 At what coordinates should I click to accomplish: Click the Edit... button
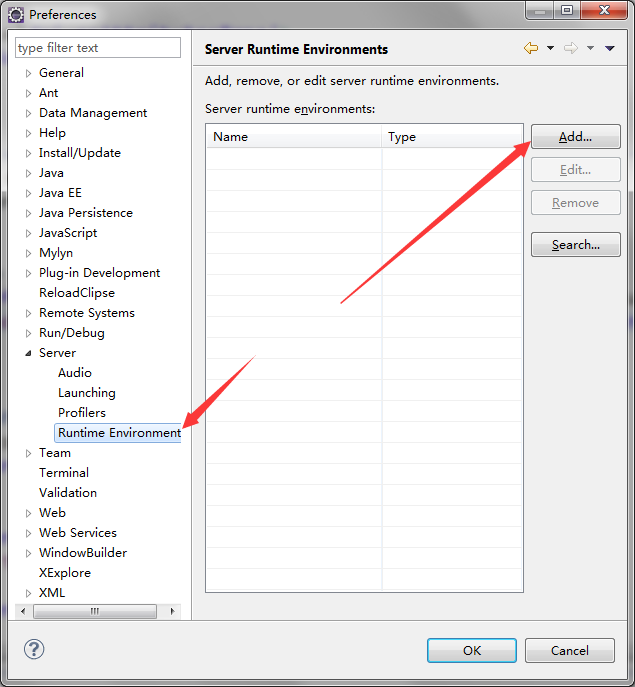coord(575,170)
